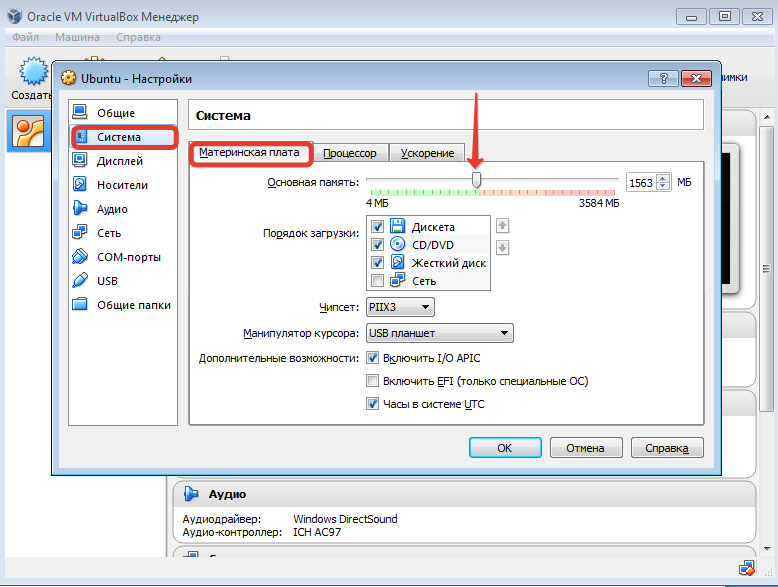Increase memory with spinner up arrow
This screenshot has width=778, height=587.
click(x=663, y=178)
